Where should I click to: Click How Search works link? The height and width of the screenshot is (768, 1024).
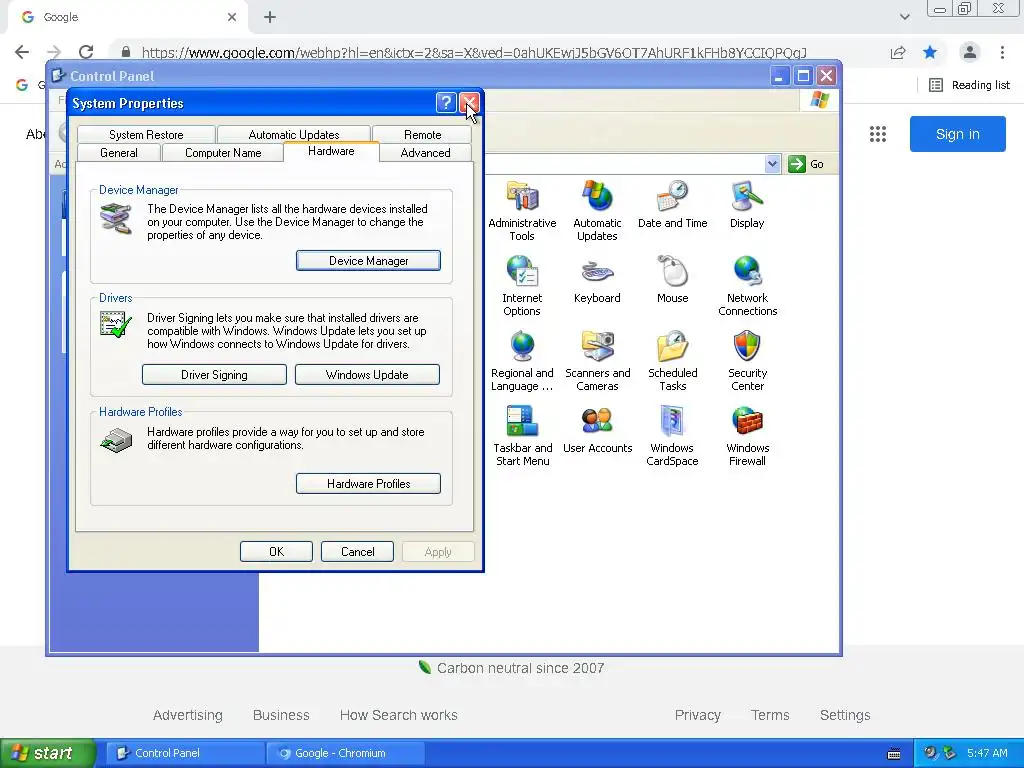tap(398, 715)
